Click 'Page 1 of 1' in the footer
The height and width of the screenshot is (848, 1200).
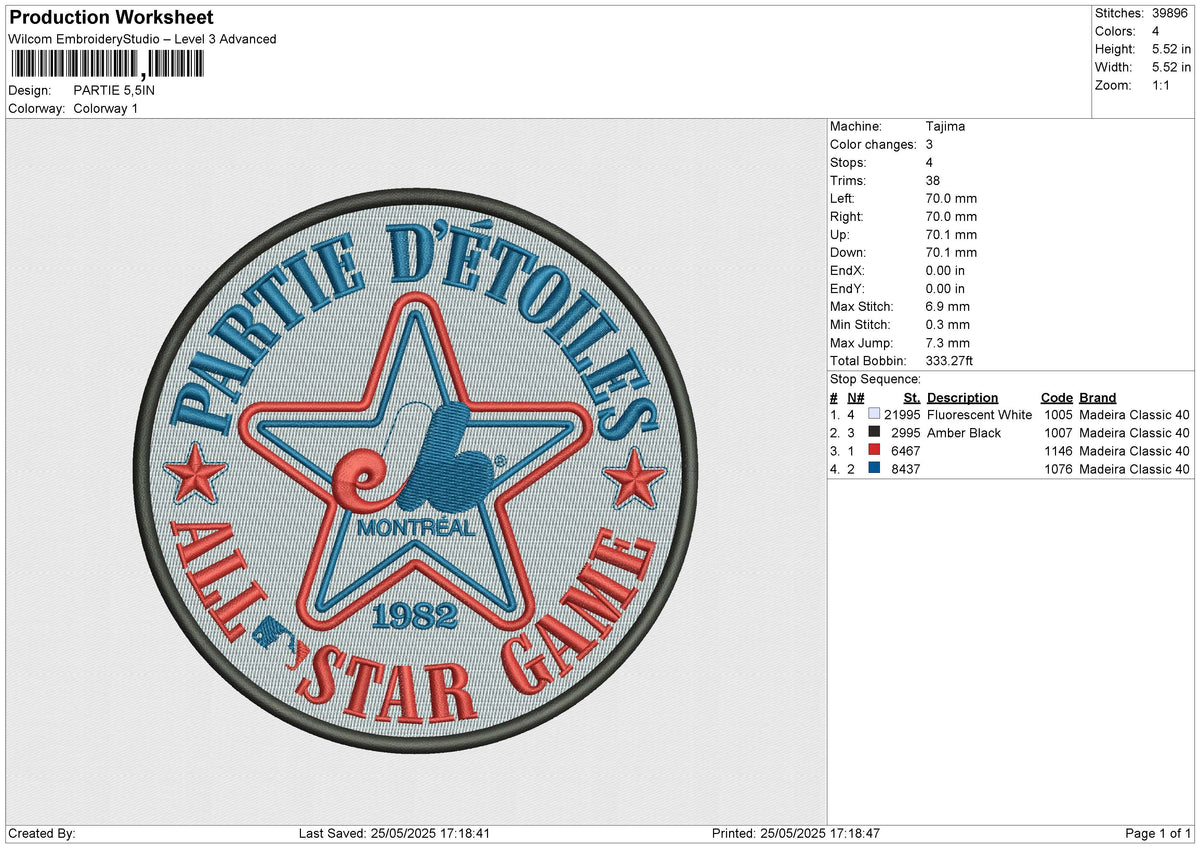click(x=1158, y=834)
